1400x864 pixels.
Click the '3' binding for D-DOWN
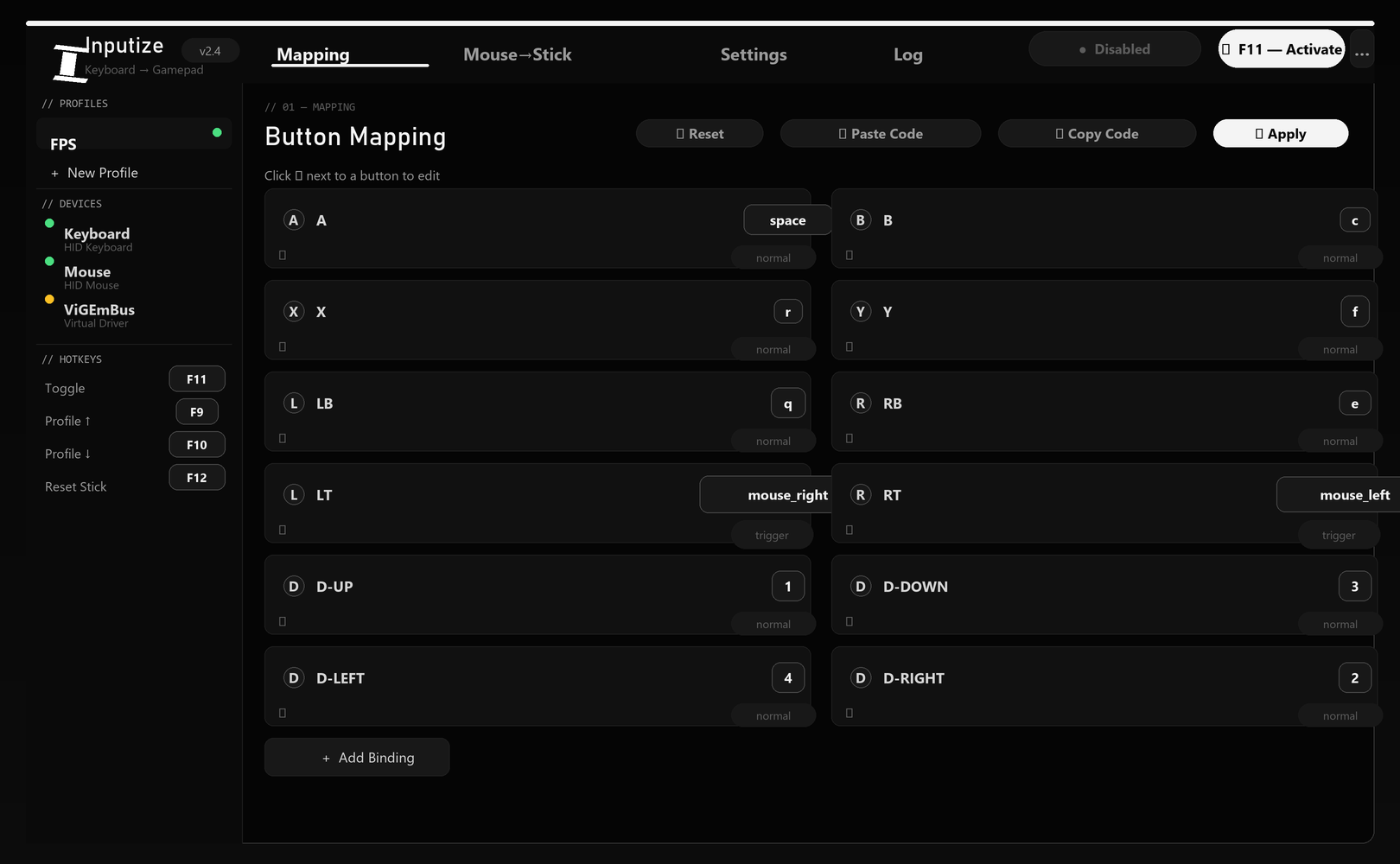(x=1355, y=587)
